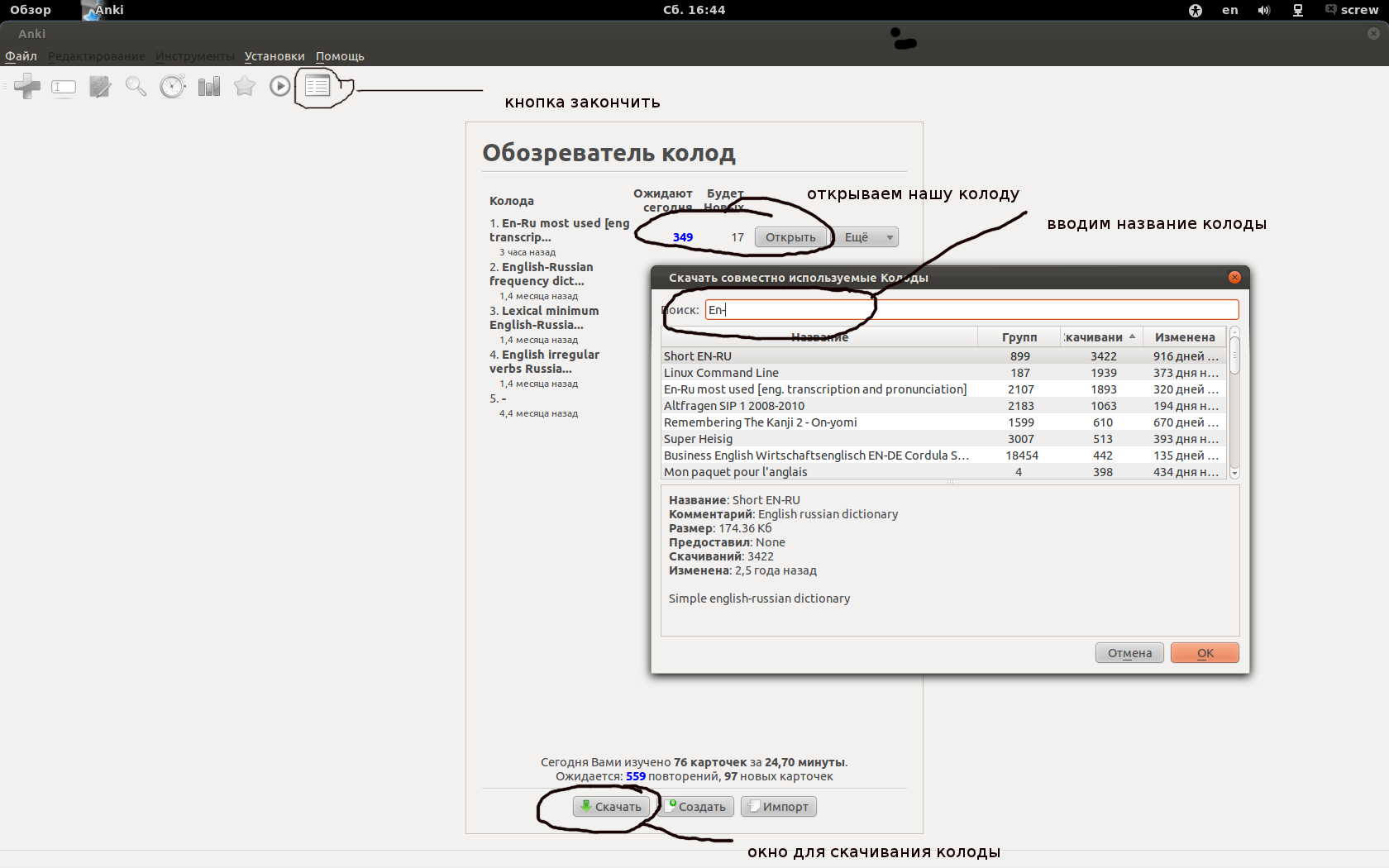The width and height of the screenshot is (1389, 868).
Task: Click the Размер: 174.36 Кб detail line
Action: click(x=720, y=528)
